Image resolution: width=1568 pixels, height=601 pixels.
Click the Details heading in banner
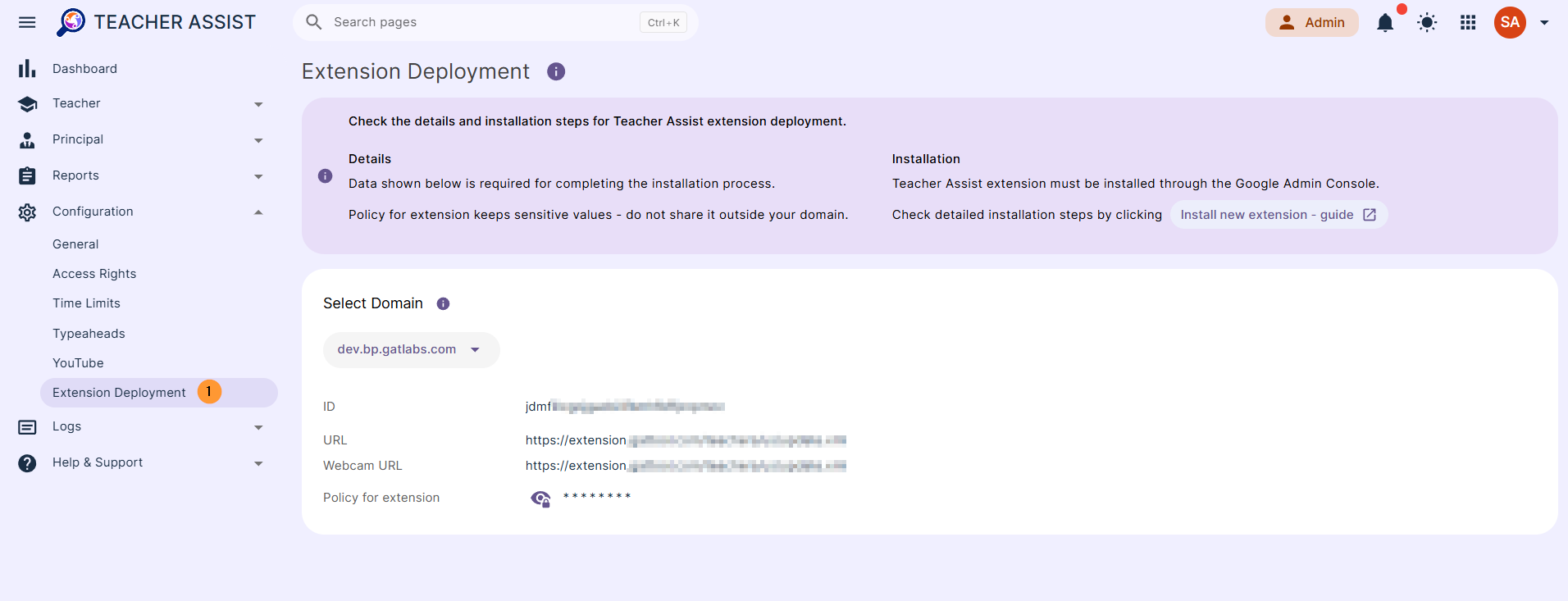370,159
